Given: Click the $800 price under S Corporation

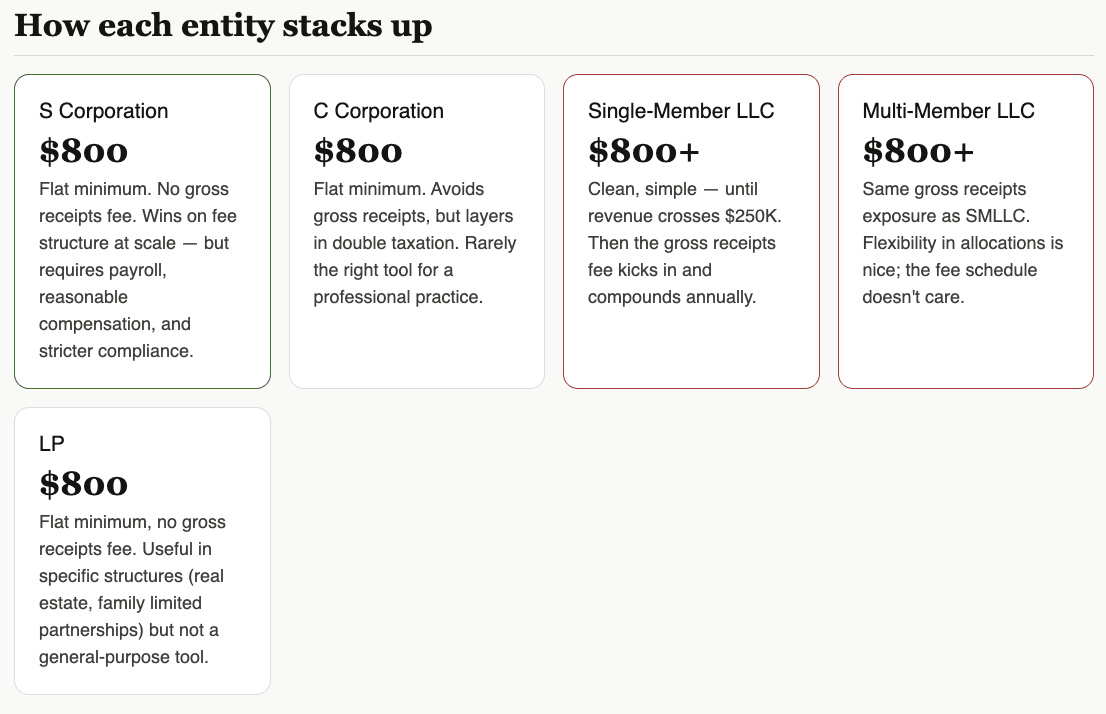Looking at the screenshot, I should [x=84, y=151].
